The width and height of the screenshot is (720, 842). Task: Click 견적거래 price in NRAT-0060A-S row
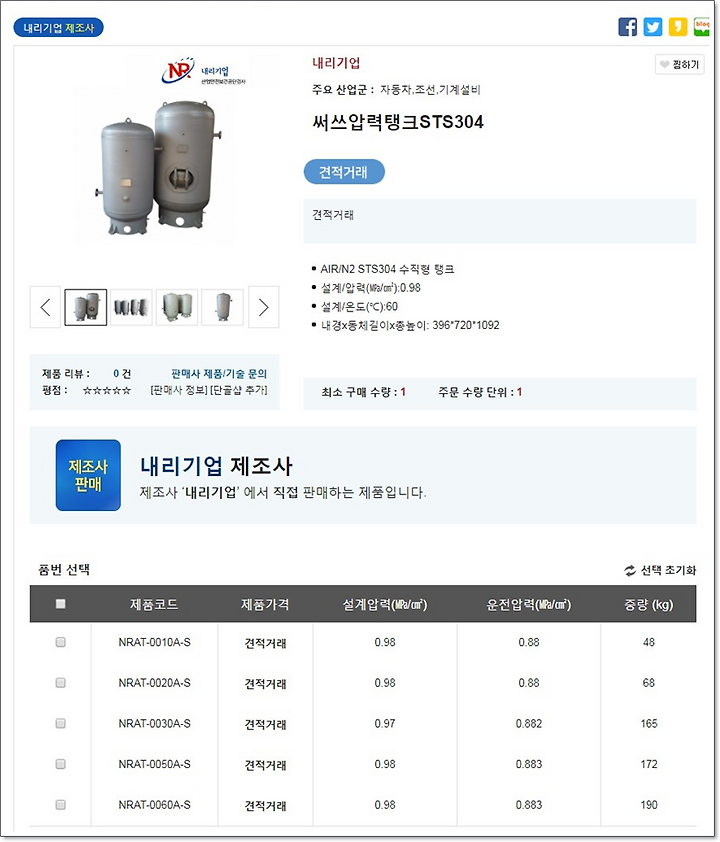click(265, 805)
